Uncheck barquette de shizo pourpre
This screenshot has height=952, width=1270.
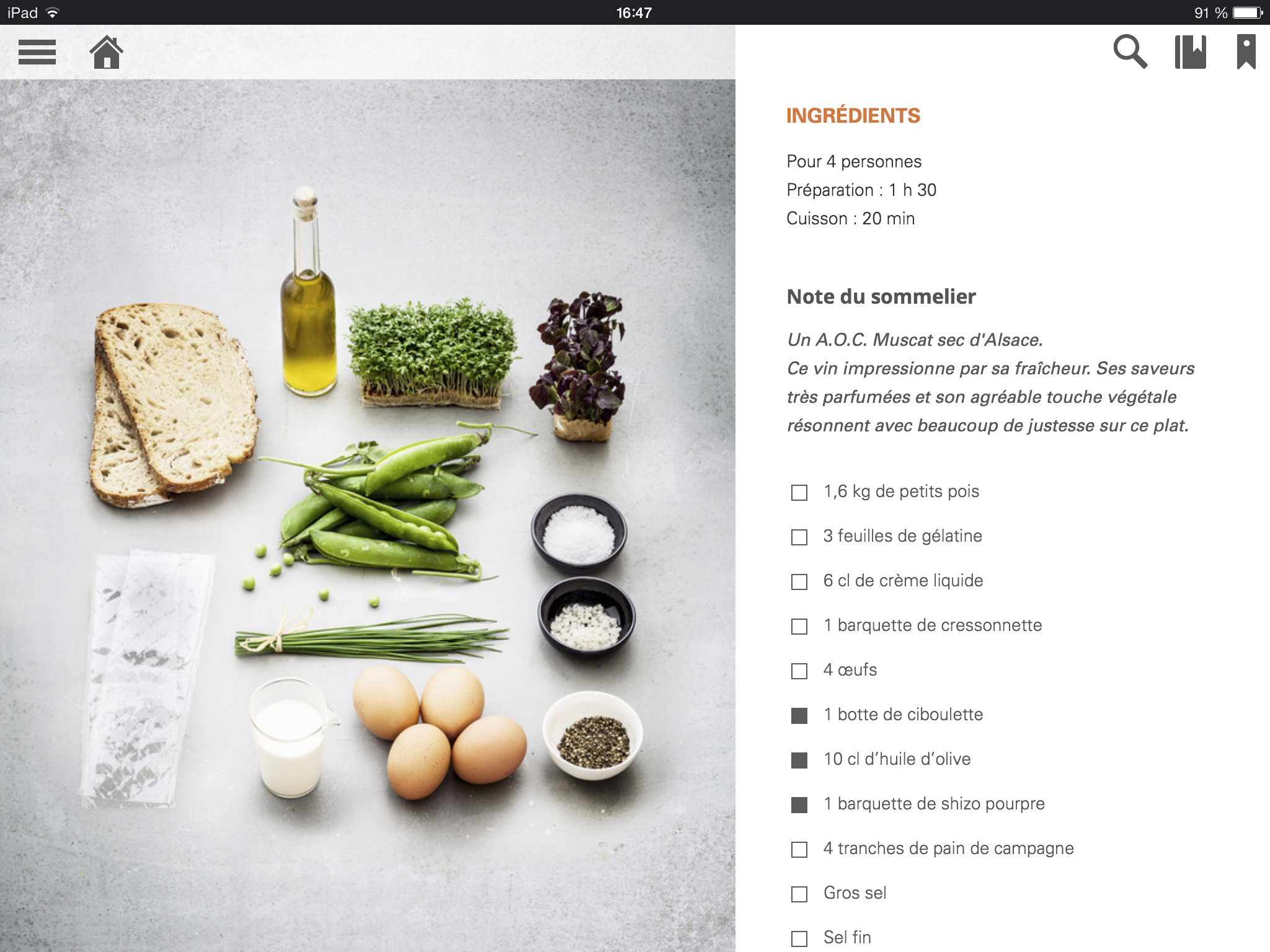[x=799, y=805]
